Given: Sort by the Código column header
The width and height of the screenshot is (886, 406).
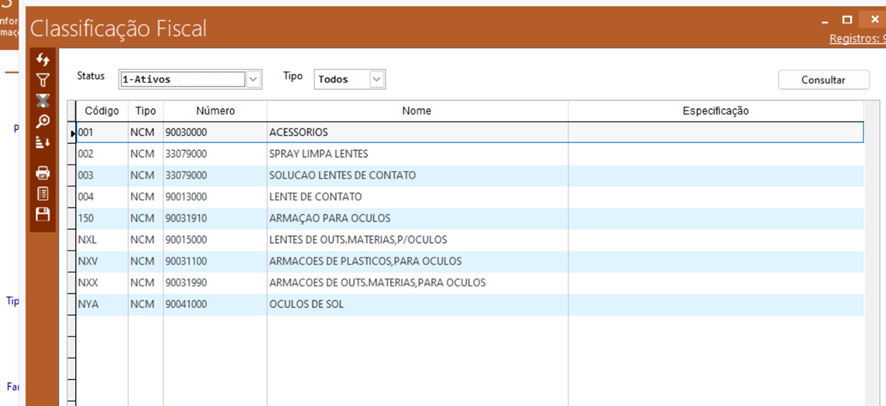Looking at the screenshot, I should pyautogui.click(x=101, y=111).
